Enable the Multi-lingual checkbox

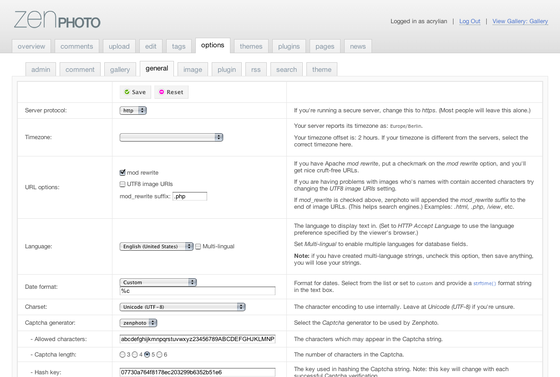coord(198,247)
